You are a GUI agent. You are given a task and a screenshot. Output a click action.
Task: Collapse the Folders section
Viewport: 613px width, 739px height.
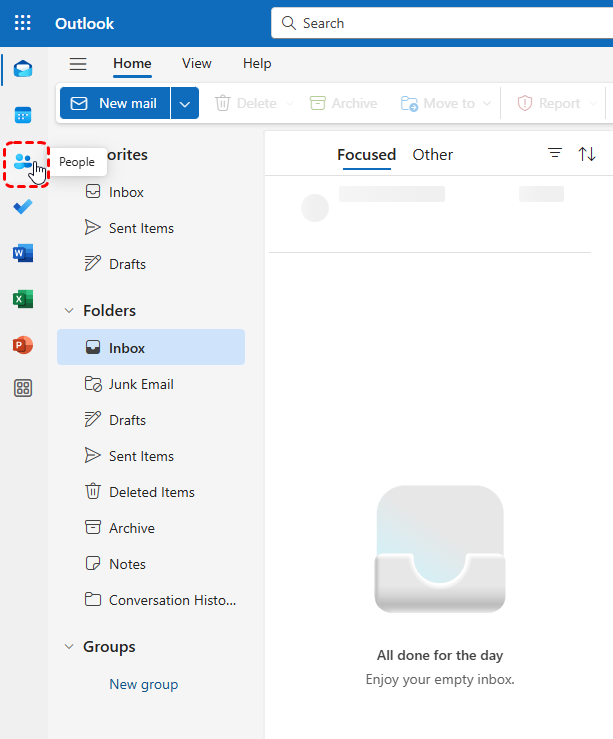point(69,311)
